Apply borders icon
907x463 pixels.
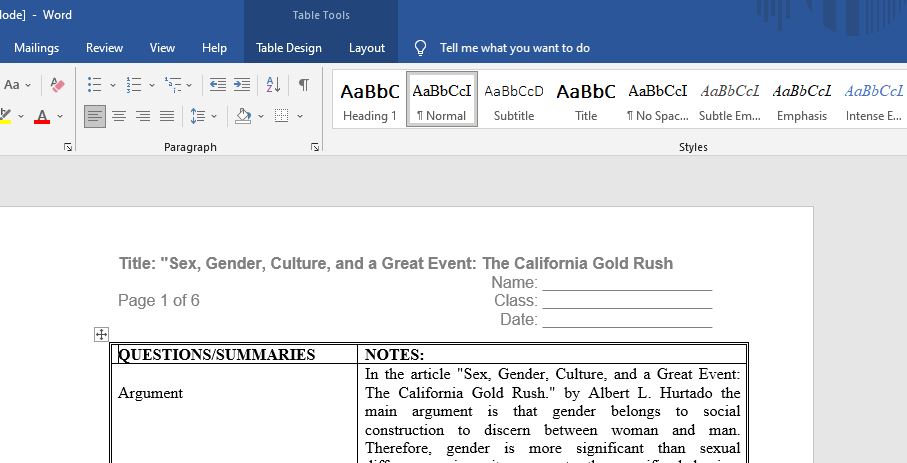point(282,116)
